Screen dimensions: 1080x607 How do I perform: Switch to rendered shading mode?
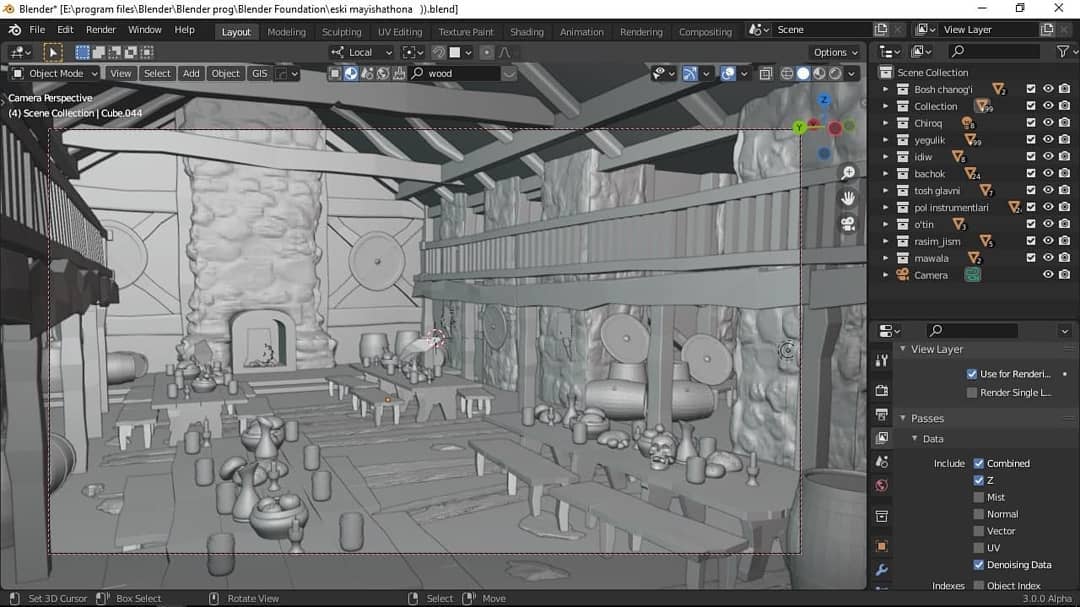pyautogui.click(x=835, y=73)
